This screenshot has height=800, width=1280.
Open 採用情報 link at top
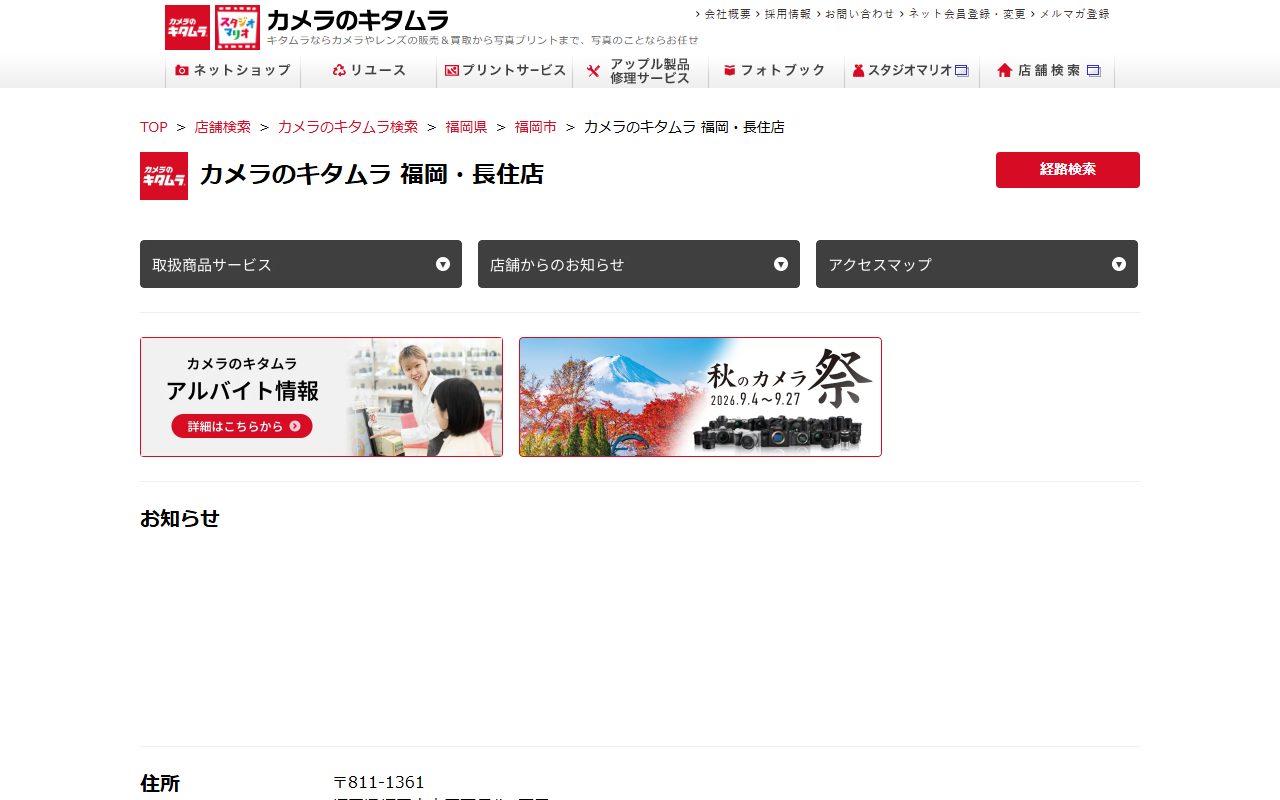787,14
